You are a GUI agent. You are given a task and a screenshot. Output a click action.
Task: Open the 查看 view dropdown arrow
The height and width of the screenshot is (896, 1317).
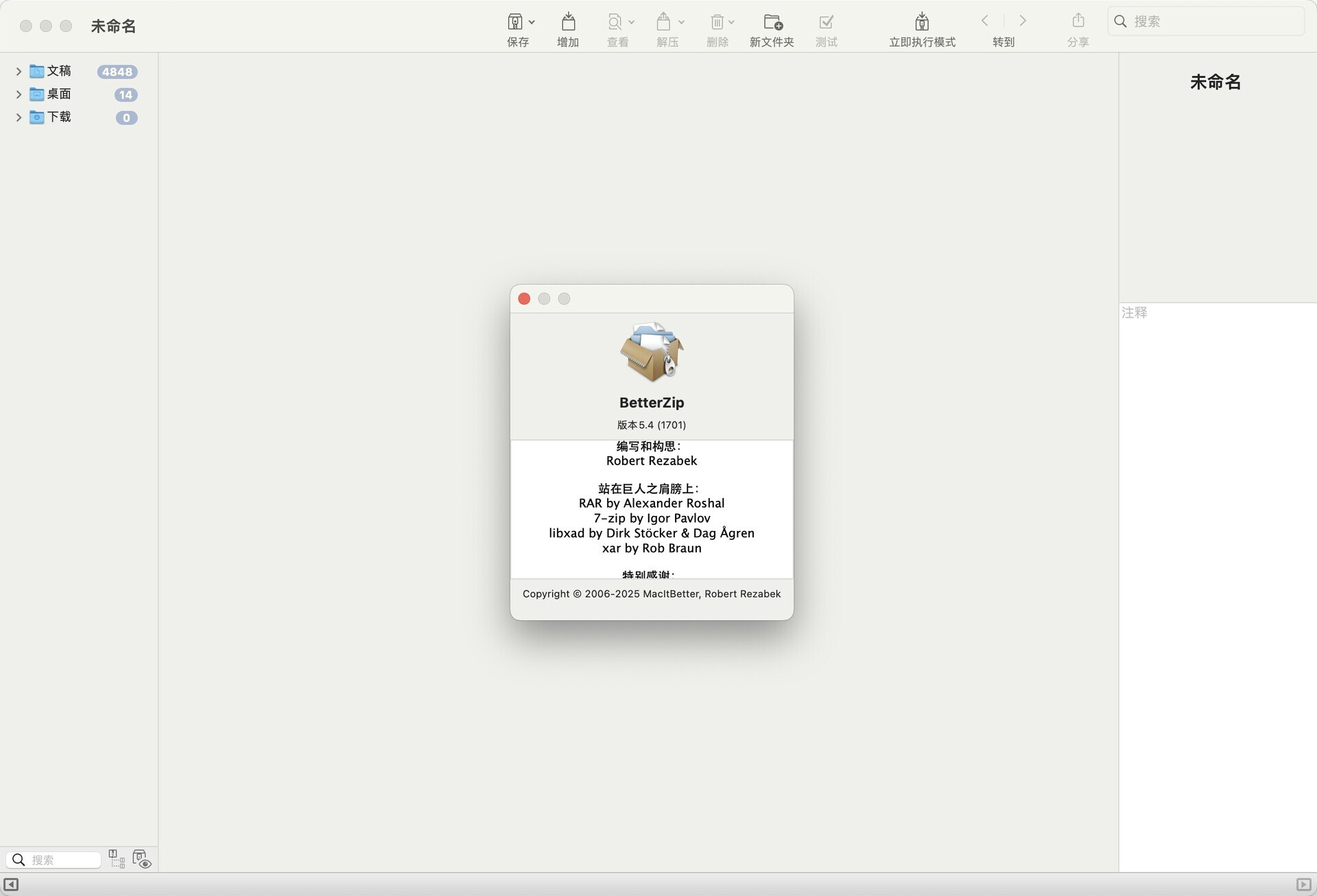632,21
